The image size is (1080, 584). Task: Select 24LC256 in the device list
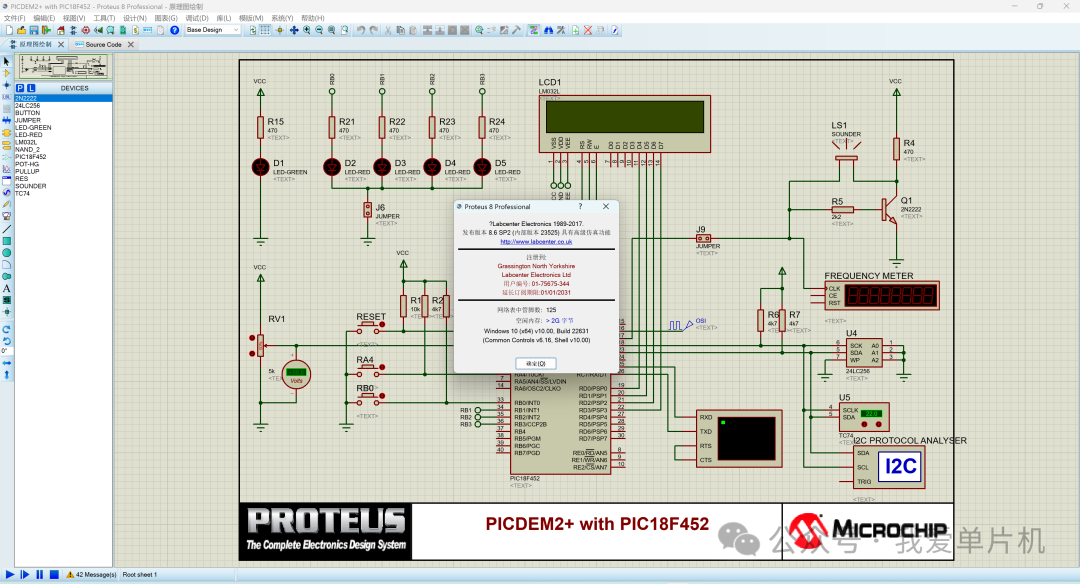coord(63,105)
